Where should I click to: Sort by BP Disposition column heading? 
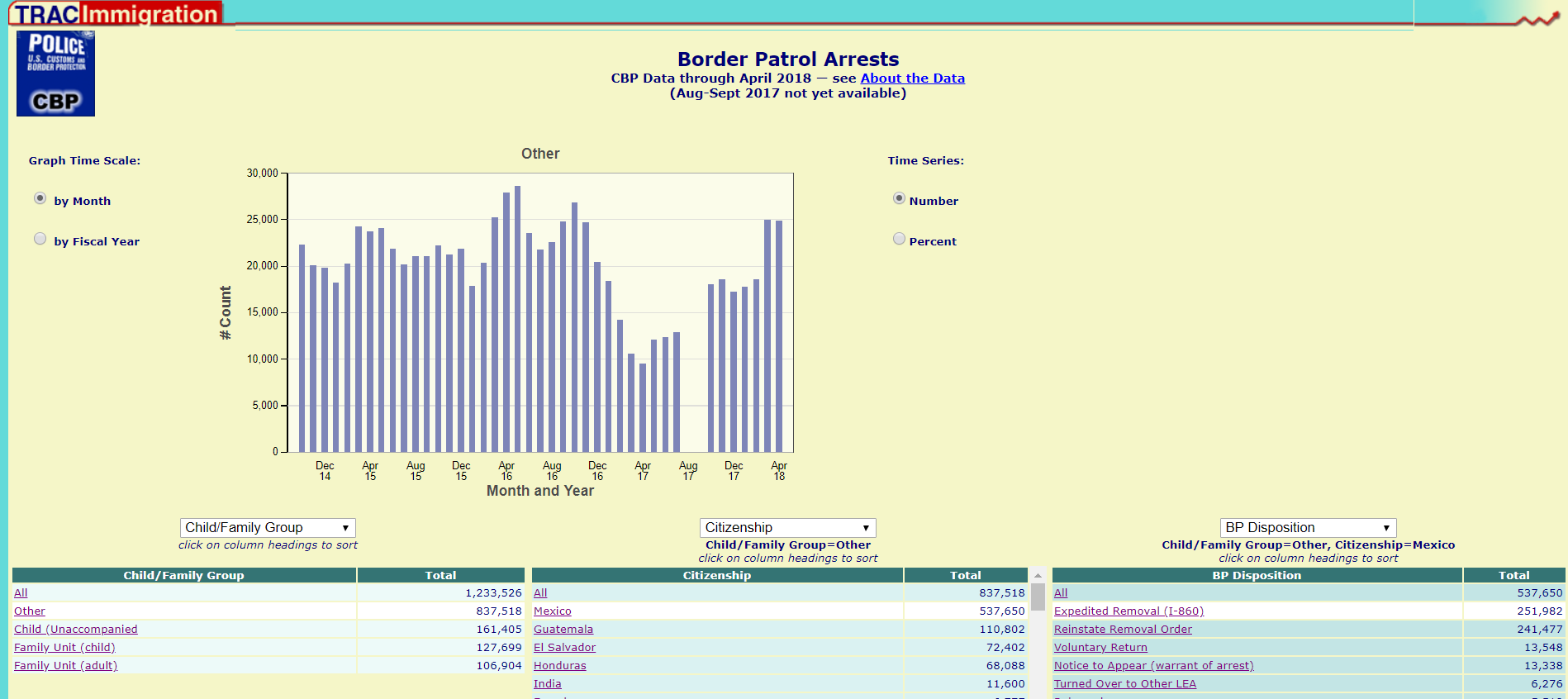click(1257, 575)
